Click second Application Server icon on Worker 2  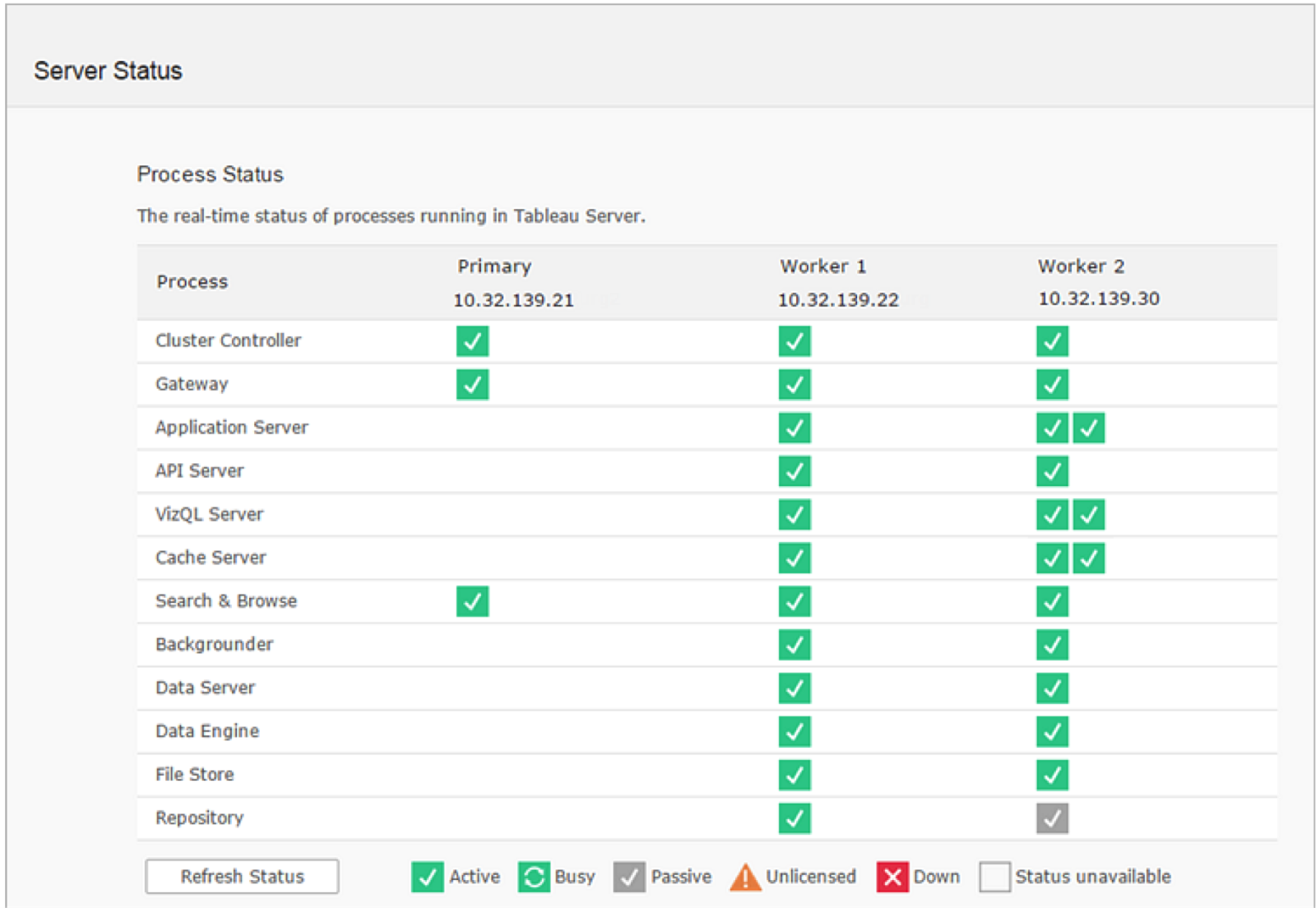click(x=1089, y=428)
